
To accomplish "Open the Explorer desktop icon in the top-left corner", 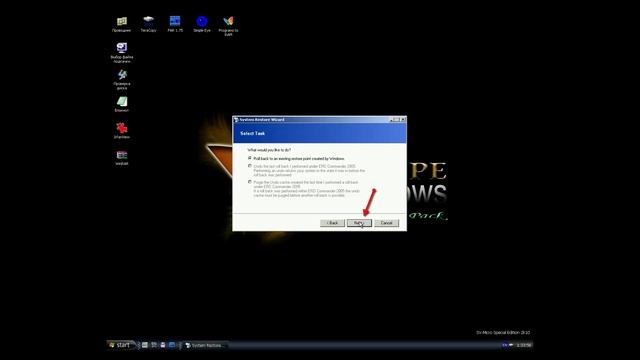I will click(122, 24).
